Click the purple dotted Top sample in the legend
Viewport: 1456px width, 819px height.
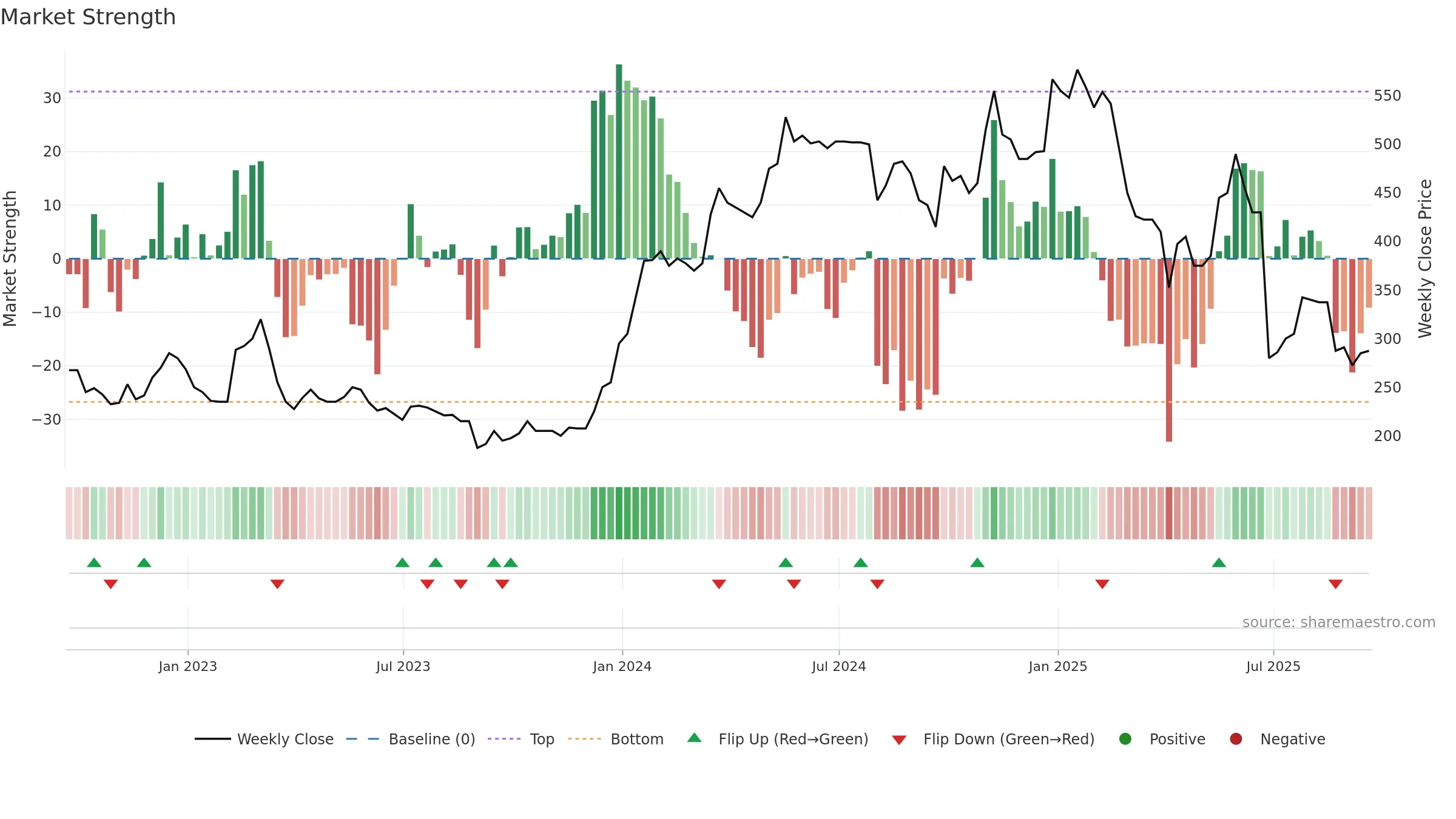point(504,739)
